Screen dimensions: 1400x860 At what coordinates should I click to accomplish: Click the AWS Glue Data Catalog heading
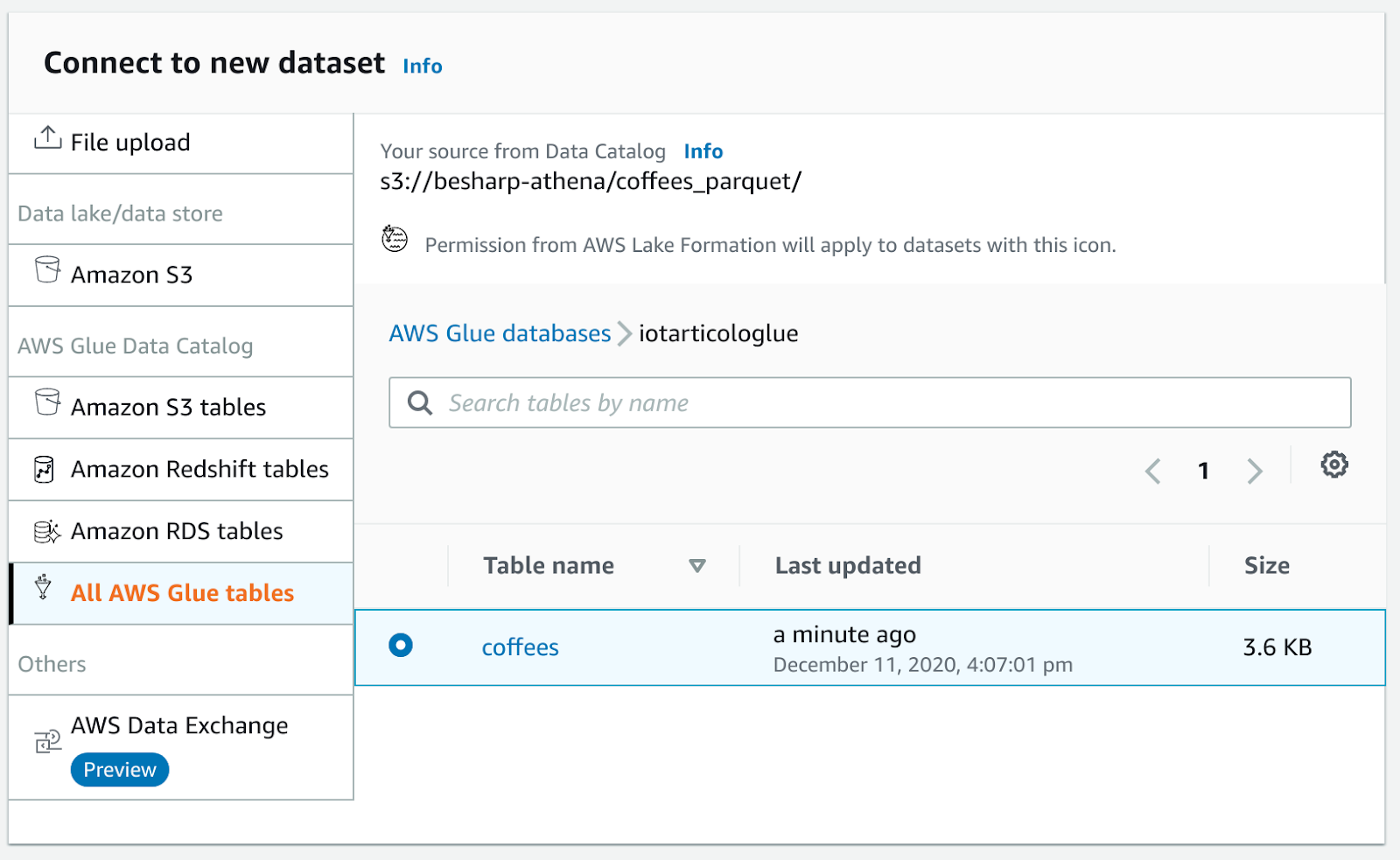click(x=136, y=346)
